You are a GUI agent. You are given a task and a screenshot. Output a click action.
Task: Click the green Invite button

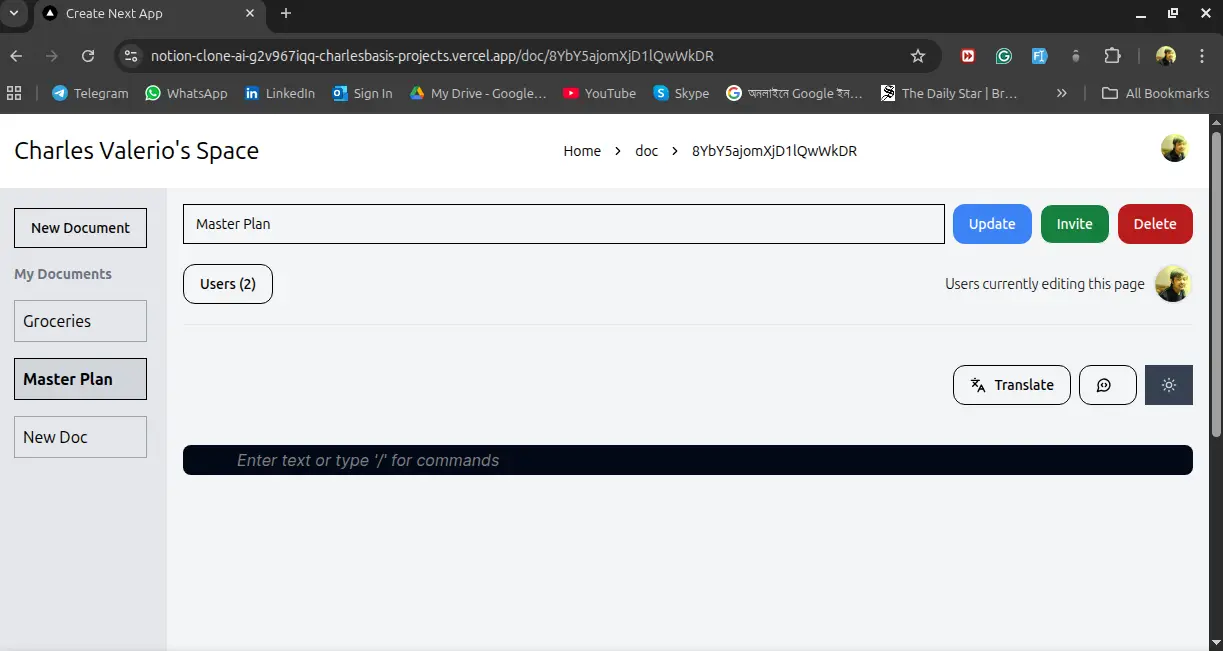tap(1074, 224)
